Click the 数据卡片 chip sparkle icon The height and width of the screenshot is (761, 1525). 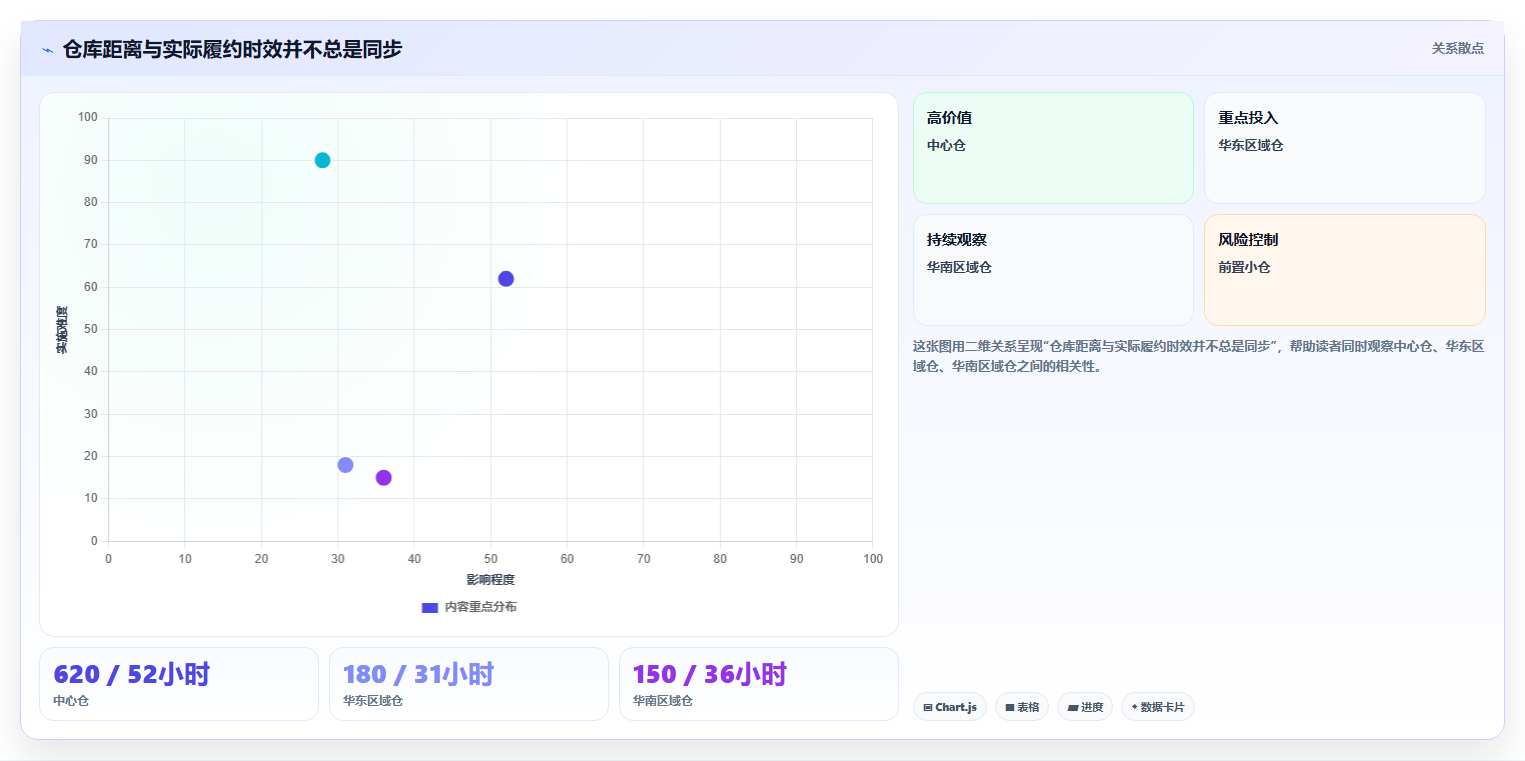coord(1134,707)
